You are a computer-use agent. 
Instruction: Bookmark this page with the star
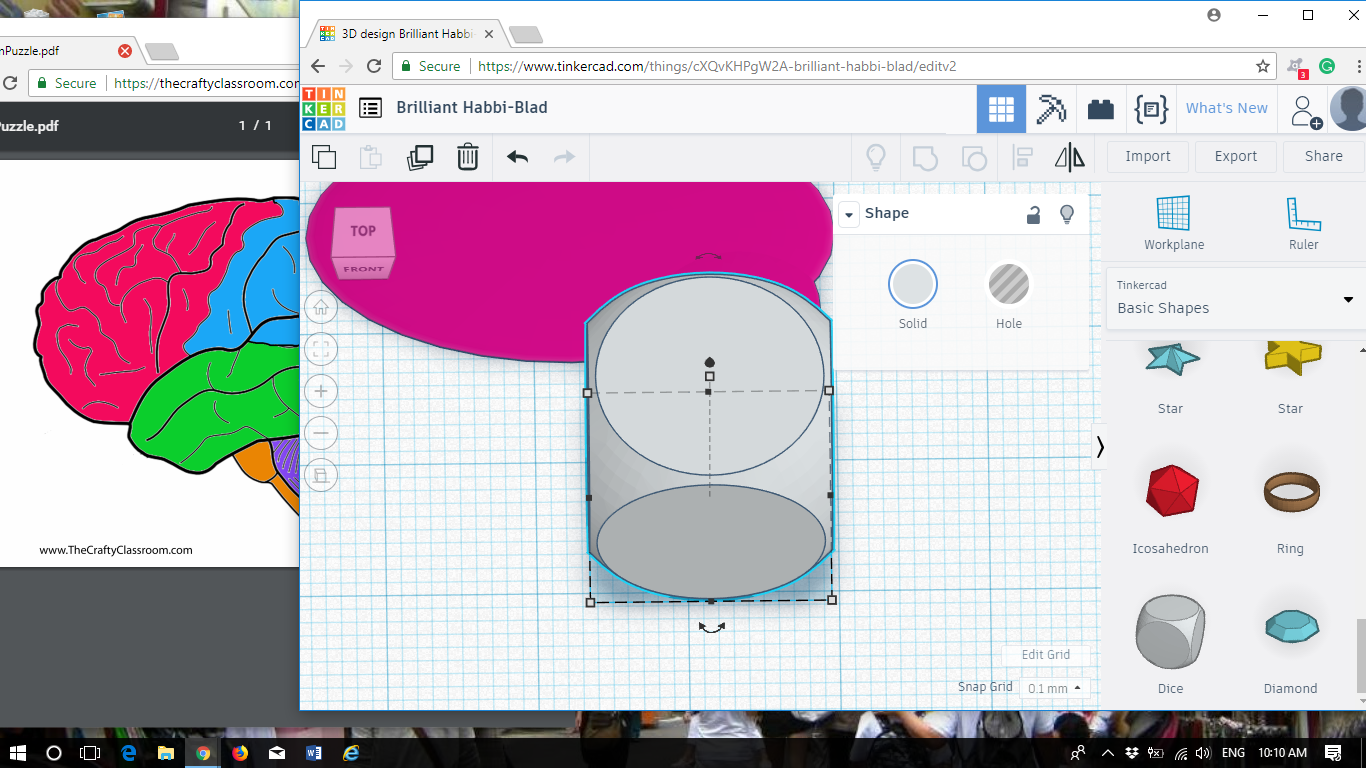pyautogui.click(x=1263, y=66)
